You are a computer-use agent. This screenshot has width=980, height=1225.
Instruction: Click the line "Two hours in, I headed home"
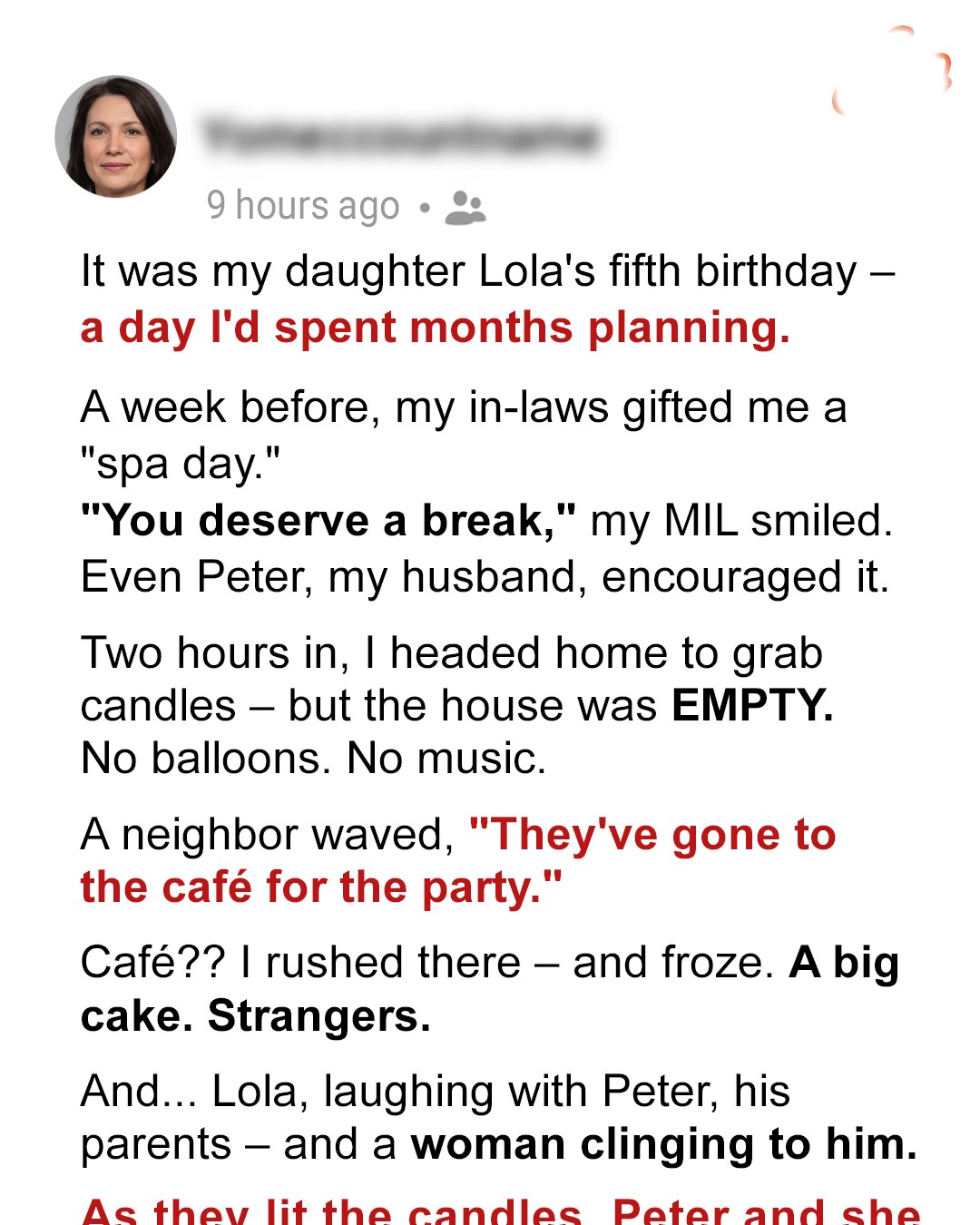pyautogui.click(x=451, y=653)
